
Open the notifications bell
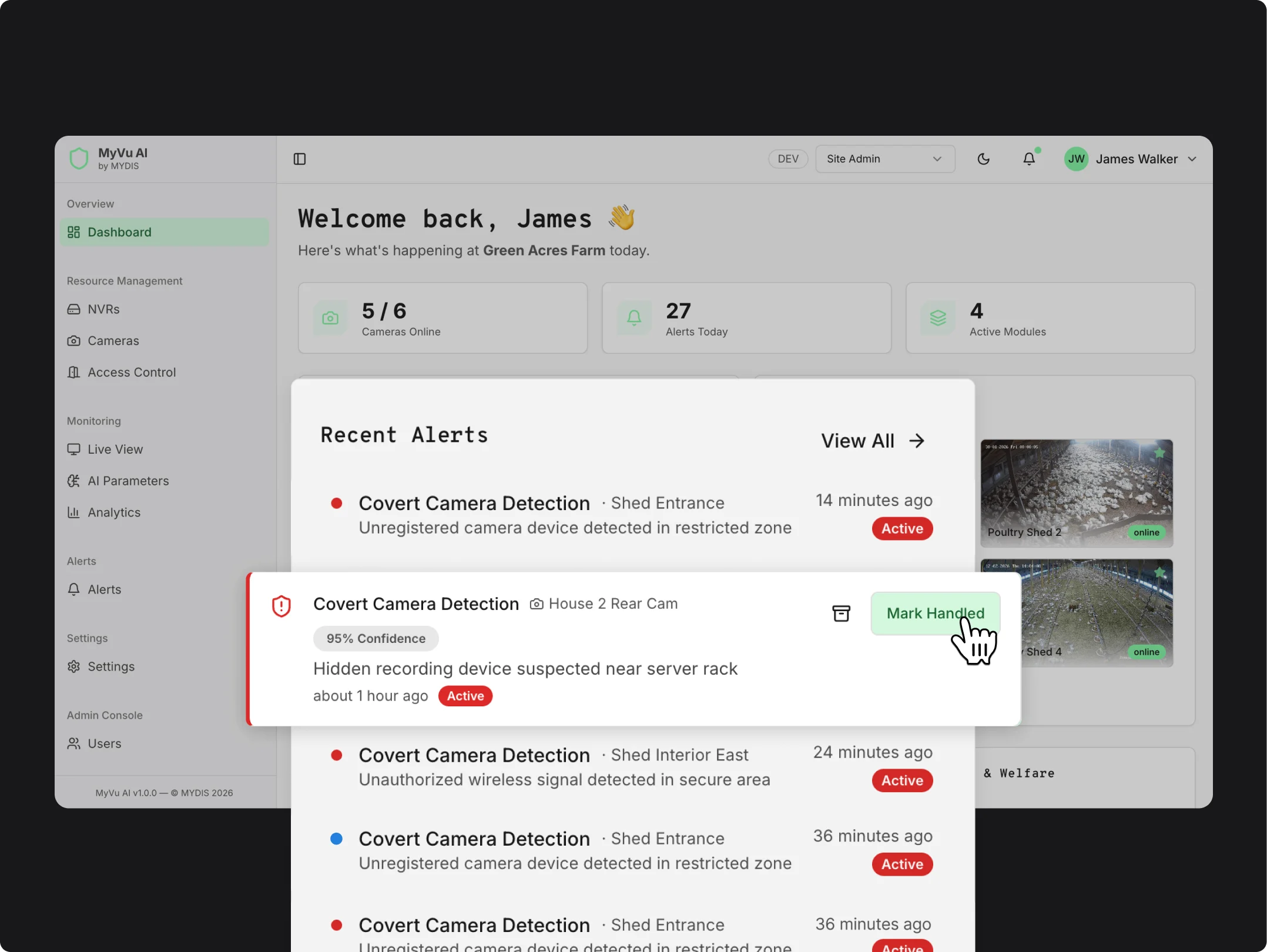[1029, 159]
